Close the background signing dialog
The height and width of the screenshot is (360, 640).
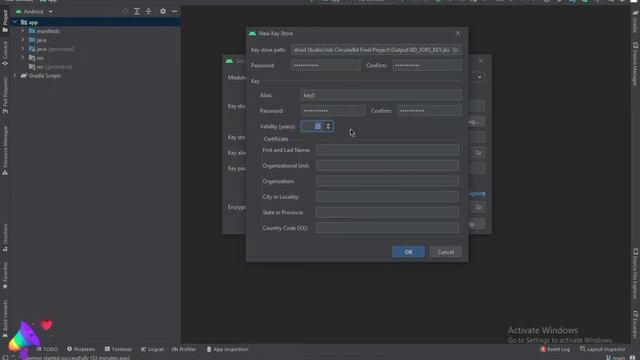[x=481, y=61]
